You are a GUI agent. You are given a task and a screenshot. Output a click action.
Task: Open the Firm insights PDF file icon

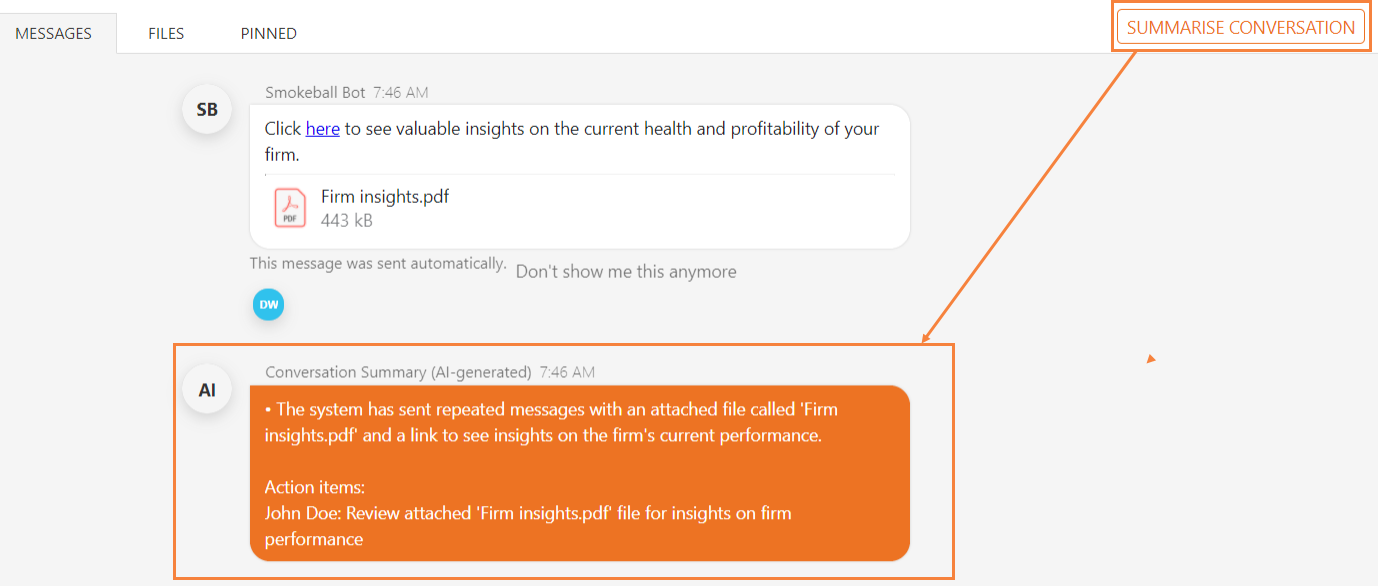pyautogui.click(x=290, y=207)
